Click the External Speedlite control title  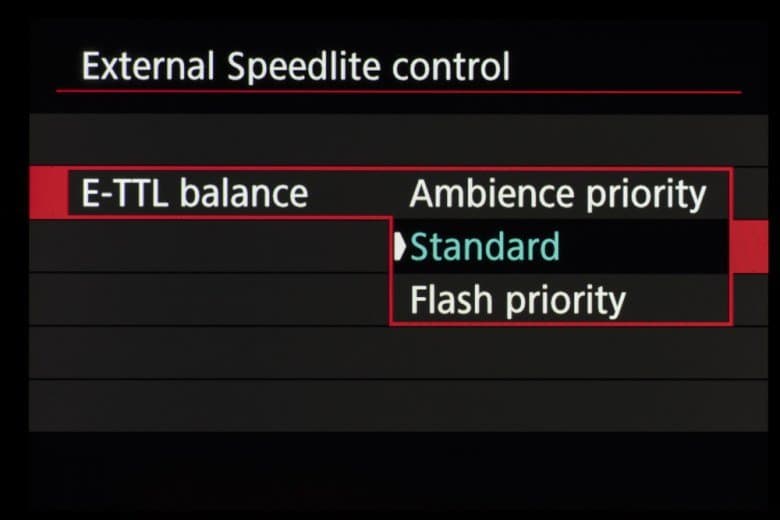click(295, 67)
